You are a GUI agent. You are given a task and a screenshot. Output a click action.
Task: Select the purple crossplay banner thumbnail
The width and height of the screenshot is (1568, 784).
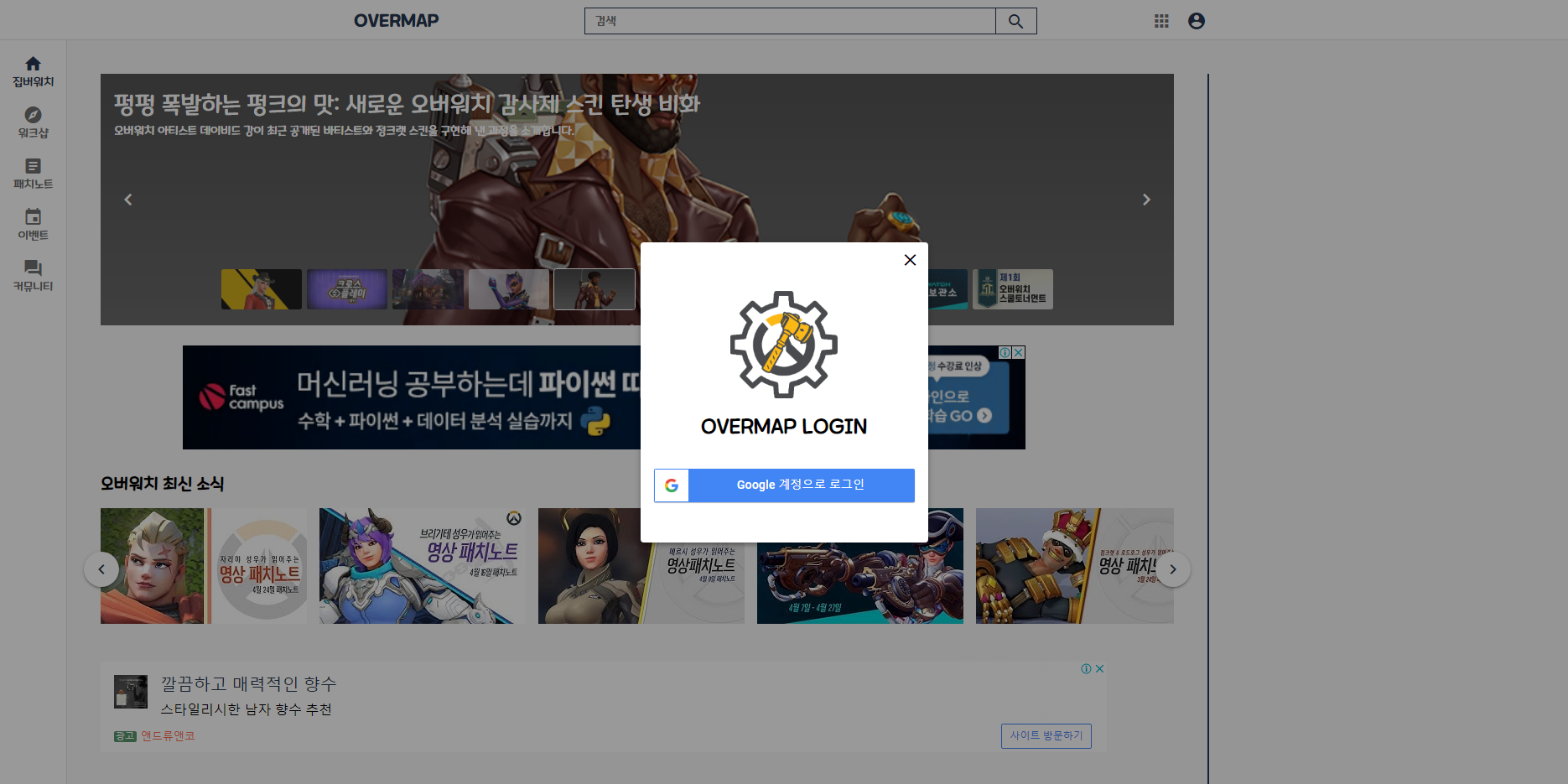tap(347, 289)
